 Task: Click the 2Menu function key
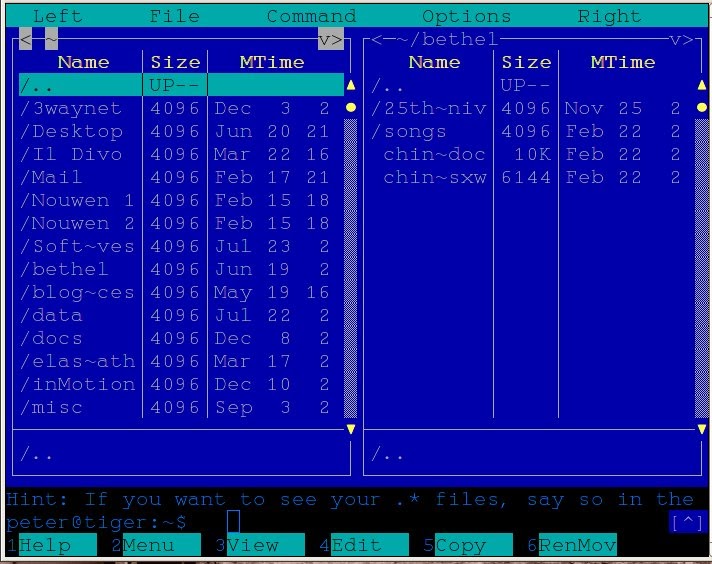tap(156, 545)
